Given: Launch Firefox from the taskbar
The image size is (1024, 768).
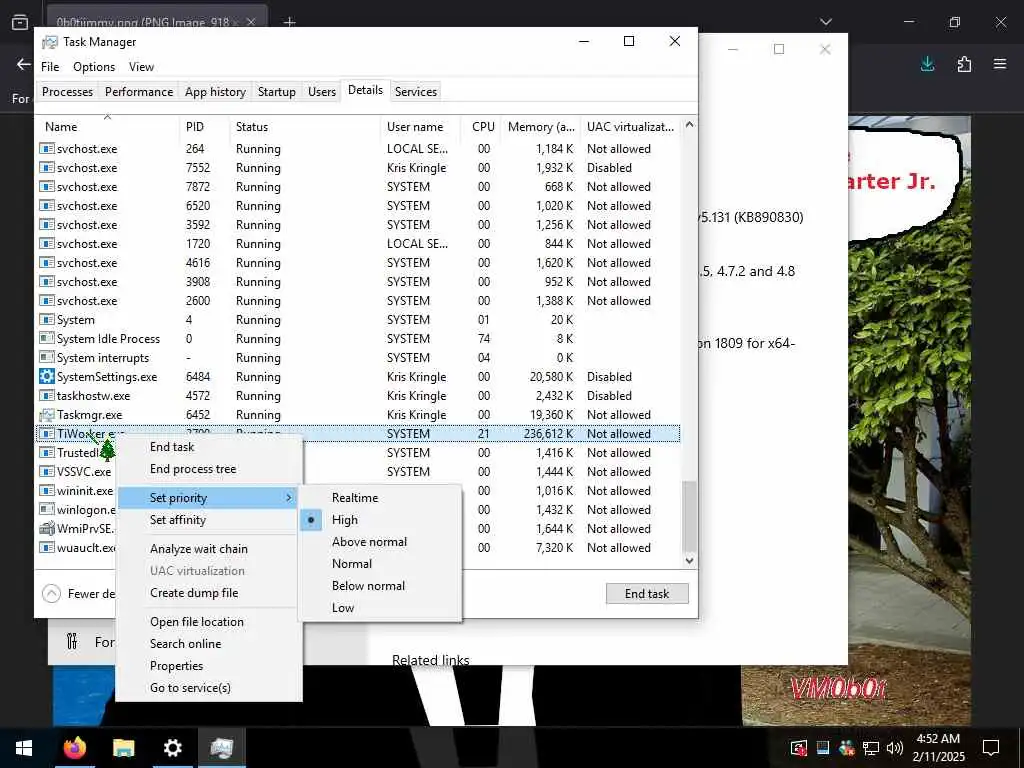Looking at the screenshot, I should tap(74, 748).
